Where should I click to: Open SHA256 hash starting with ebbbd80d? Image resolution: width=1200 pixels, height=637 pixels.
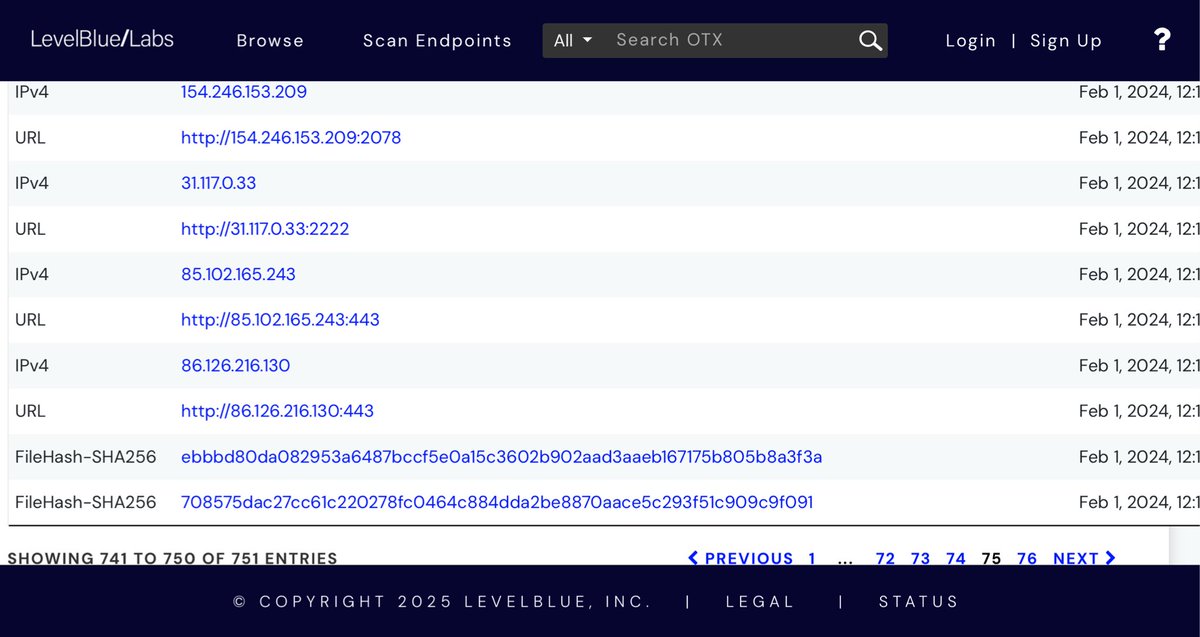tap(501, 457)
